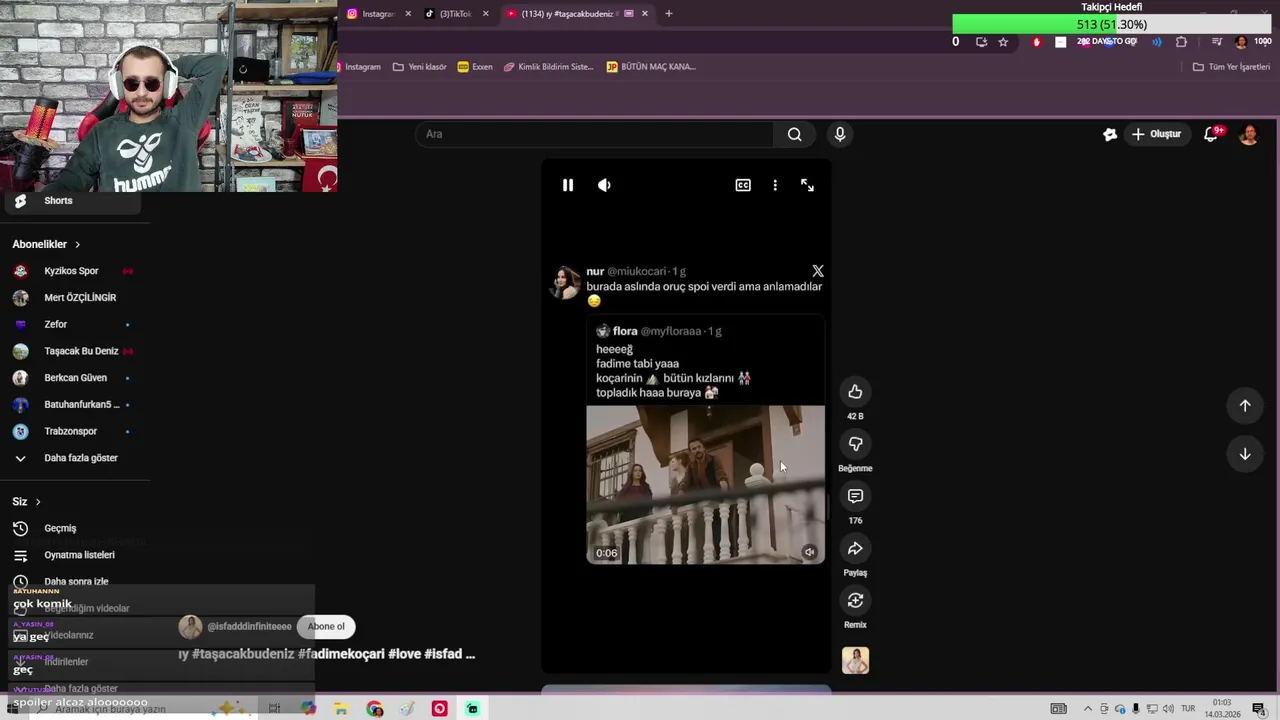Open Kyzikos Spor subscription
Viewport: 1280px width, 720px height.
[72, 271]
